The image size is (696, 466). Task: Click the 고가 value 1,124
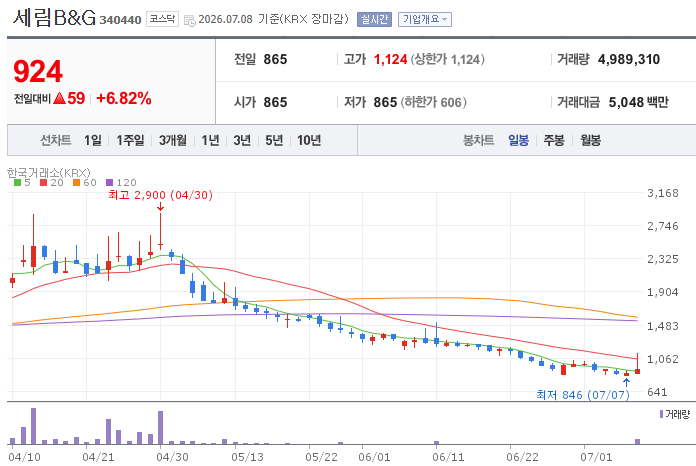(390, 59)
